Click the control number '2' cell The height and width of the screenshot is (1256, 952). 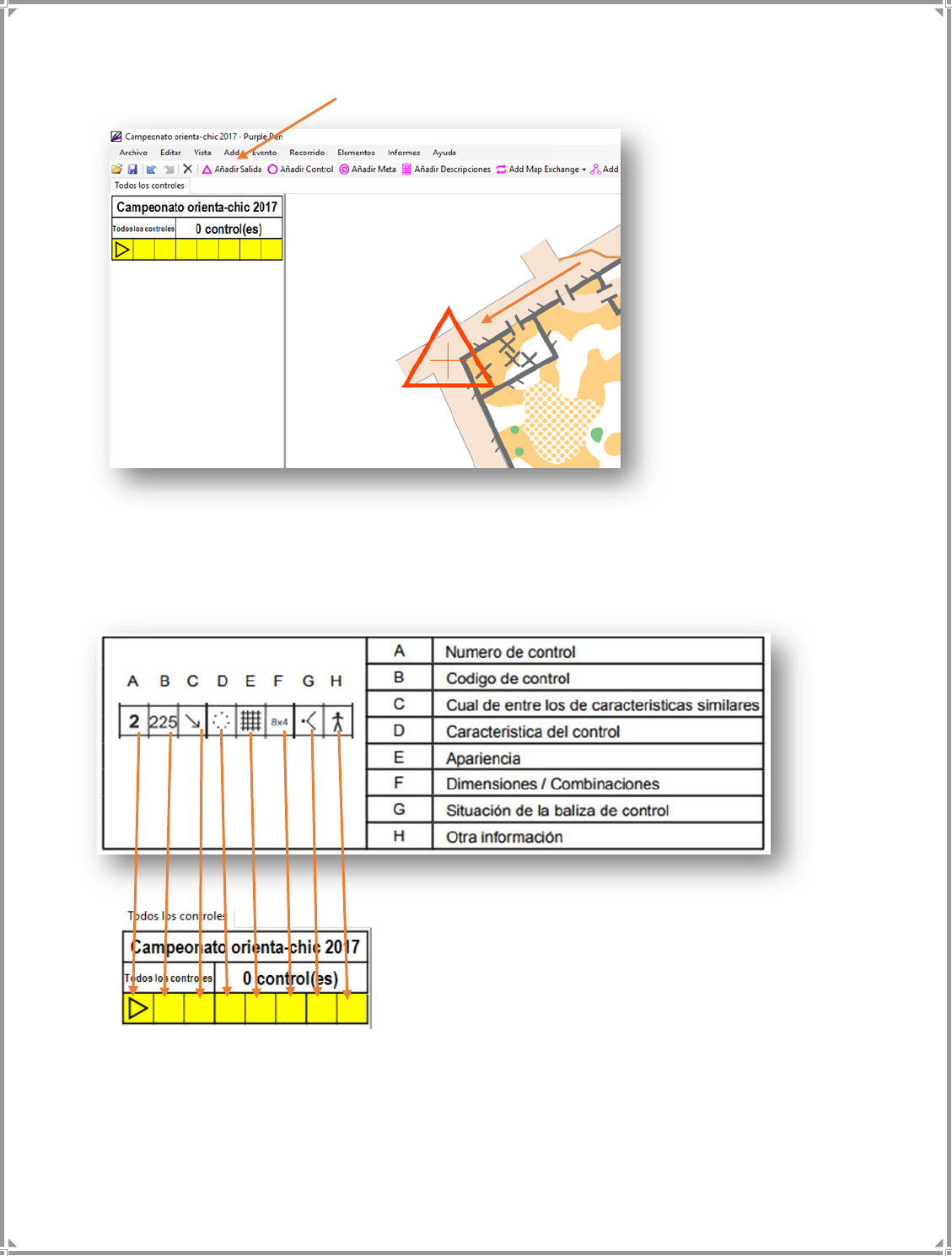pyautogui.click(x=134, y=721)
